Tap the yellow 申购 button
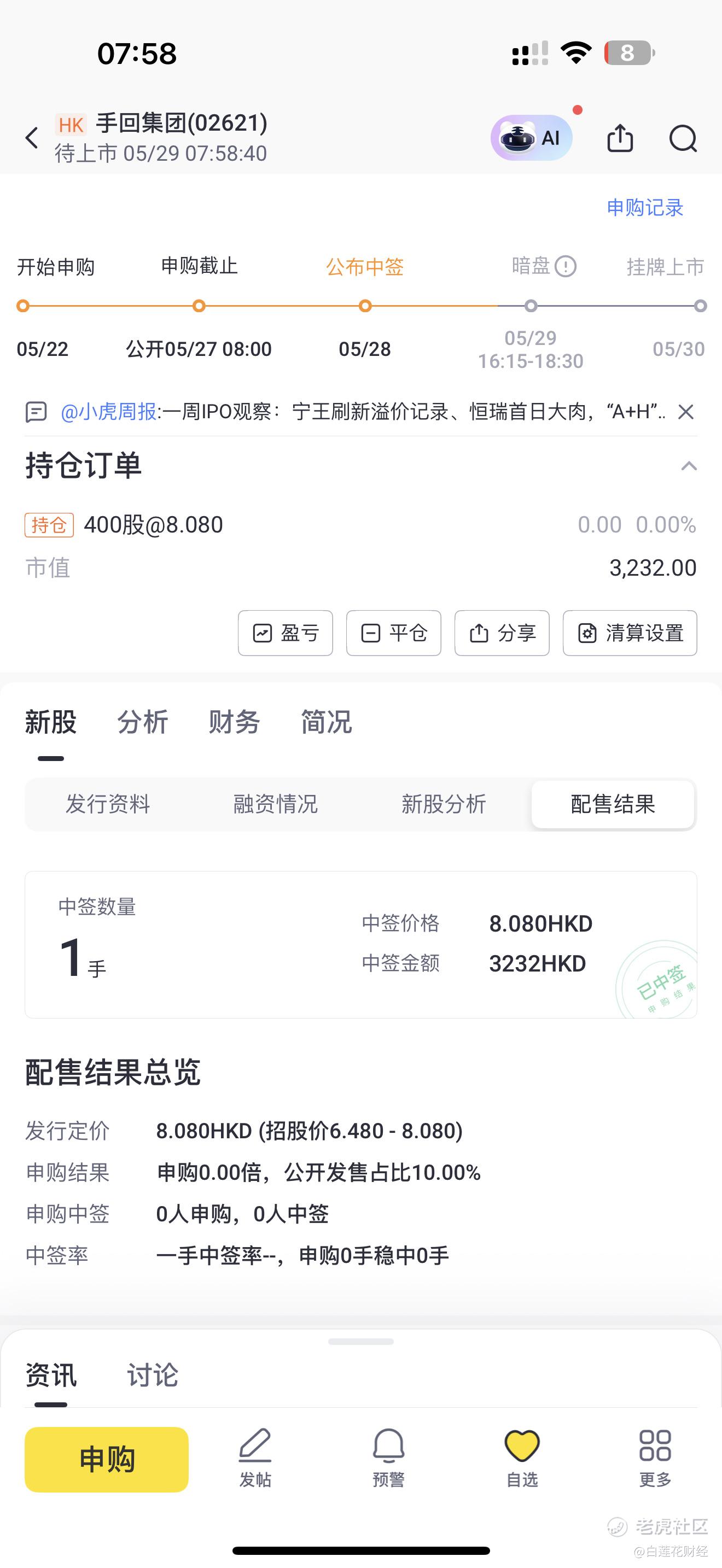Image resolution: width=722 pixels, height=1568 pixels. click(x=107, y=1459)
